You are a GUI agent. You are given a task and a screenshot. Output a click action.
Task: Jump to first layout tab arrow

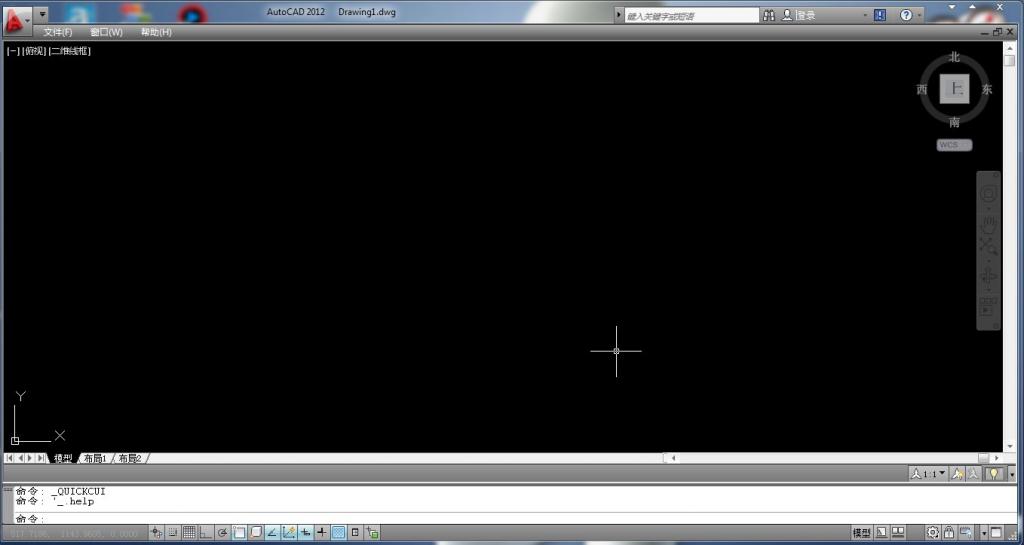pyautogui.click(x=10, y=458)
